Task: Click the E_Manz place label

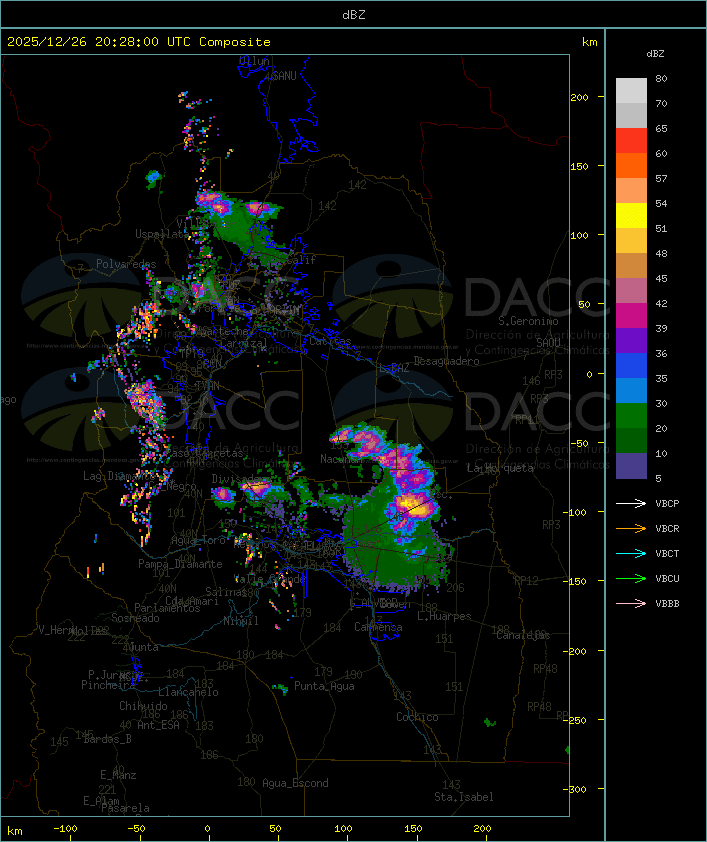Action: (x=118, y=775)
